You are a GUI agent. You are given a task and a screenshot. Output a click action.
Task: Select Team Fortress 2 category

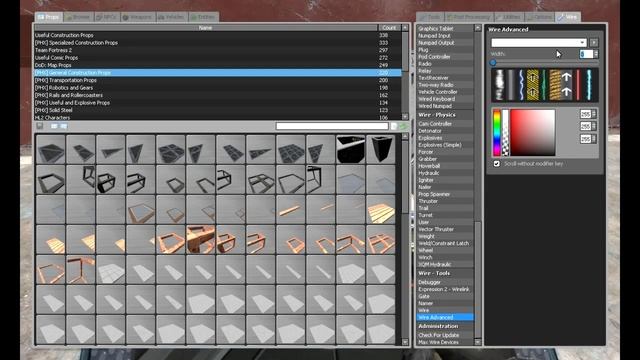[x=218, y=50]
